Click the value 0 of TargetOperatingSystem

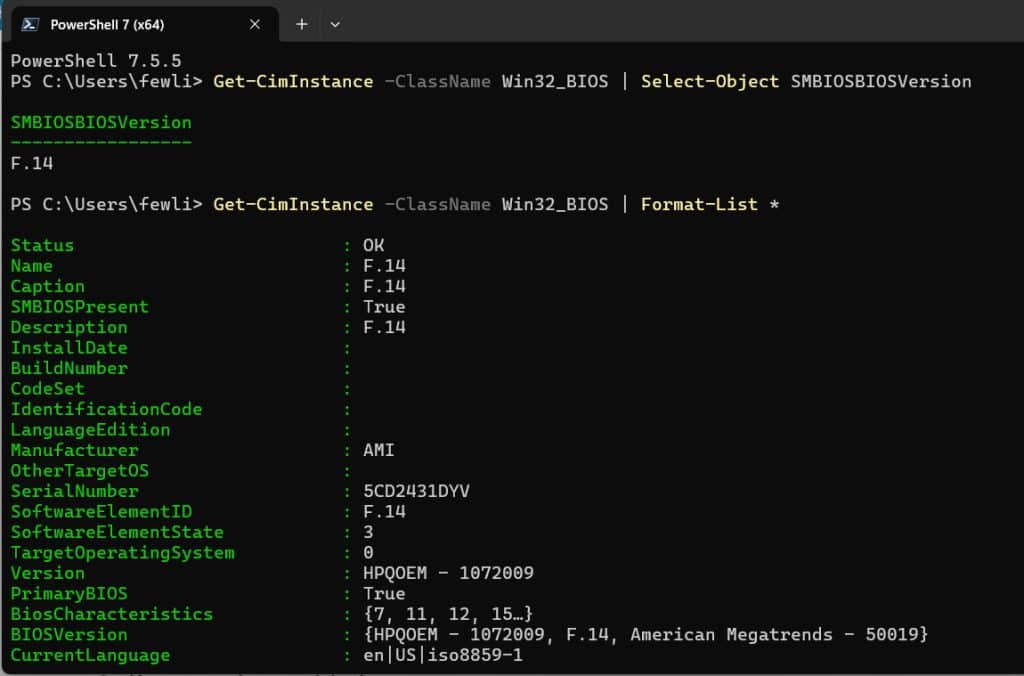click(x=368, y=553)
